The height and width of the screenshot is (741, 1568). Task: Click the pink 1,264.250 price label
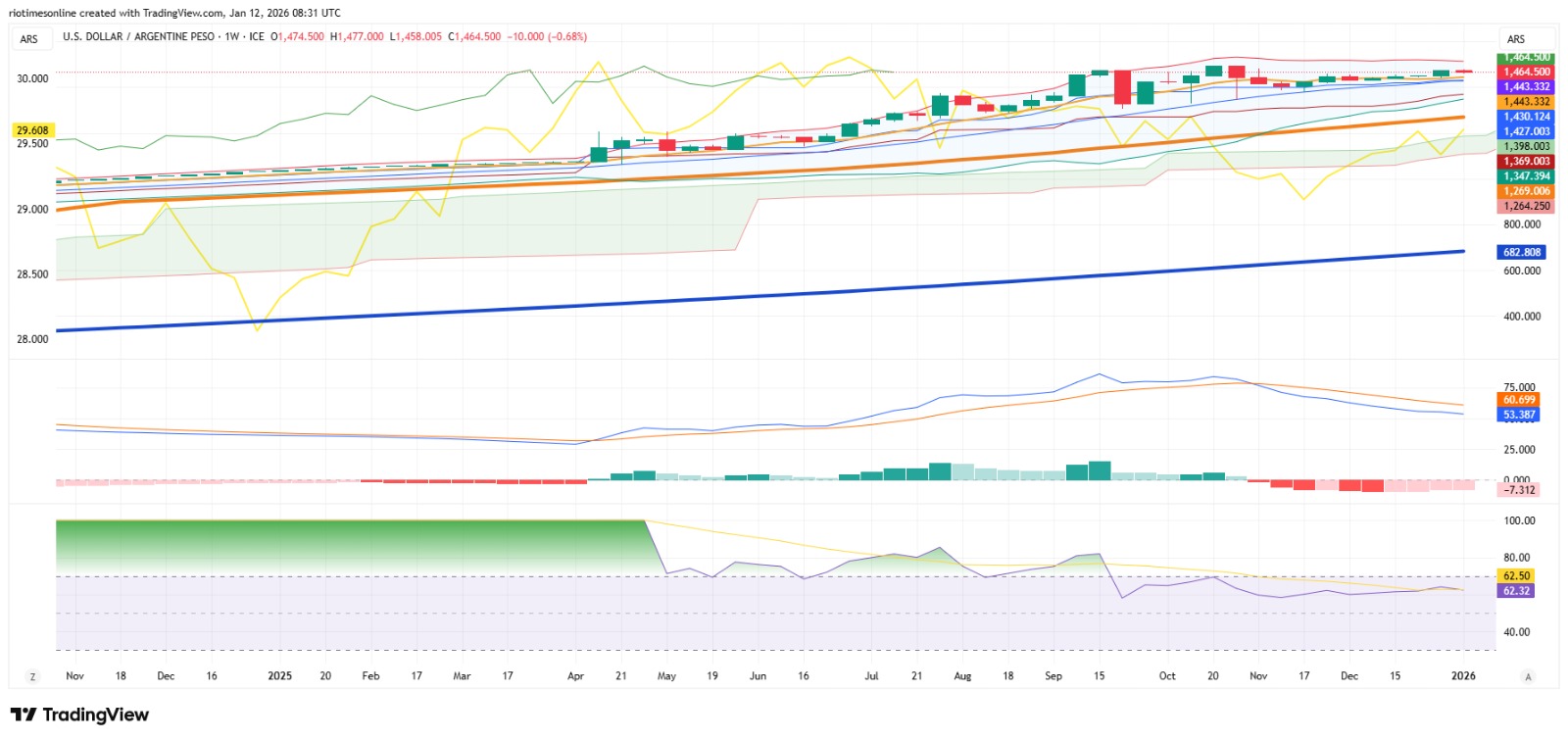(x=1527, y=206)
